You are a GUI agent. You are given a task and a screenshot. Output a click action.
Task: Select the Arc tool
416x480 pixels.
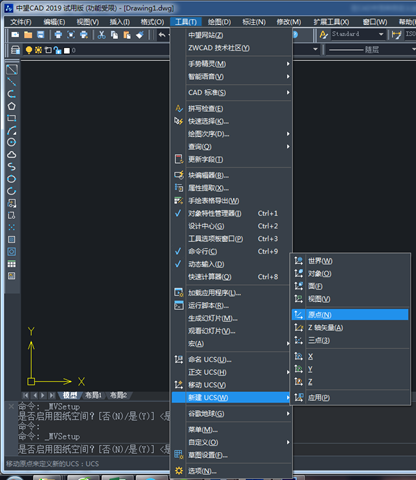coord(12,130)
